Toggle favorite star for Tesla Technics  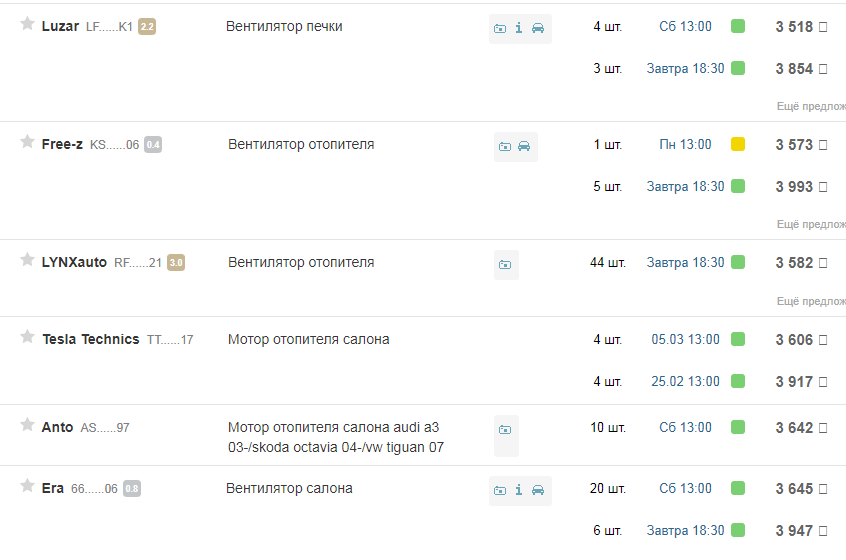[x=28, y=337]
